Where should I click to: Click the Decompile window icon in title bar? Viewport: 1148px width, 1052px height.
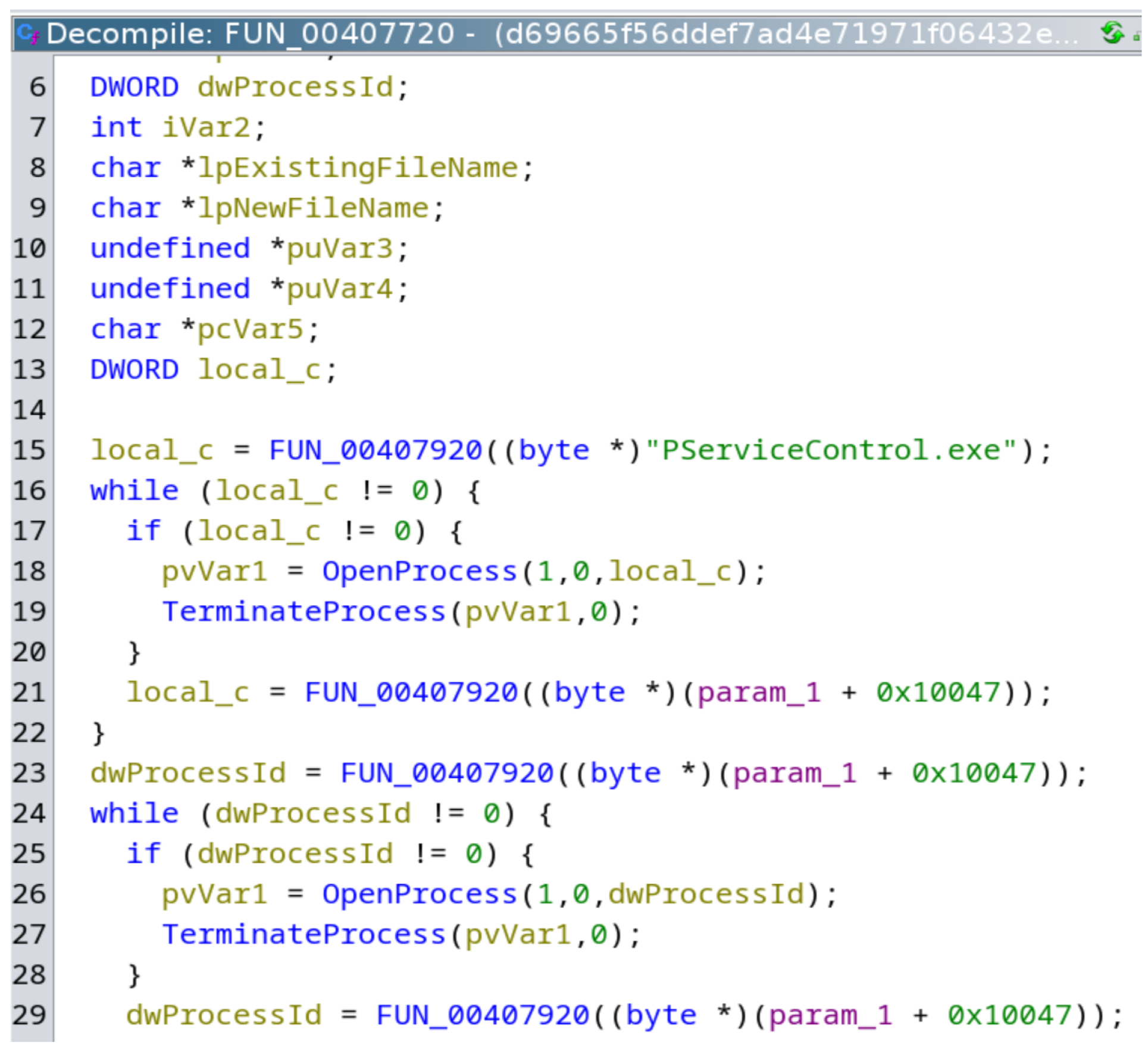28,33
